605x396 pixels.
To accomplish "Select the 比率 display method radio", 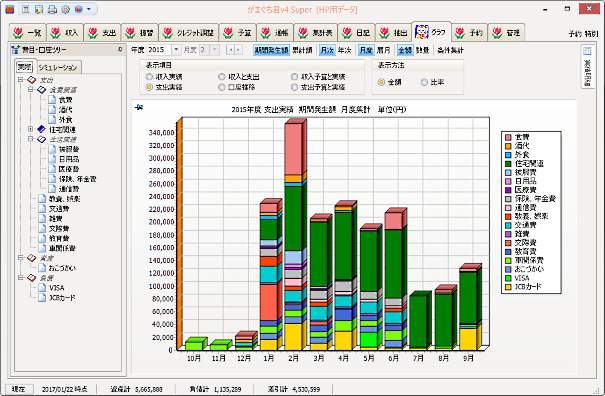I will [x=424, y=82].
